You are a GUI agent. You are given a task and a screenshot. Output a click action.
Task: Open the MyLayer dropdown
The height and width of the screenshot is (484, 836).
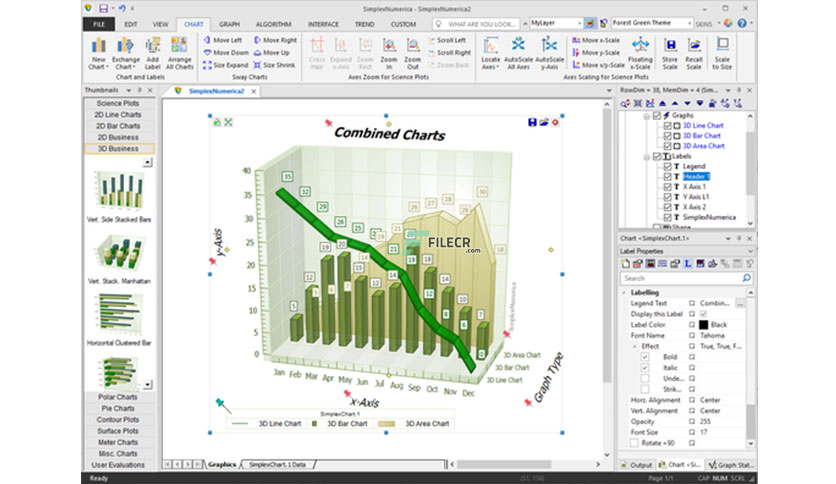coord(580,23)
